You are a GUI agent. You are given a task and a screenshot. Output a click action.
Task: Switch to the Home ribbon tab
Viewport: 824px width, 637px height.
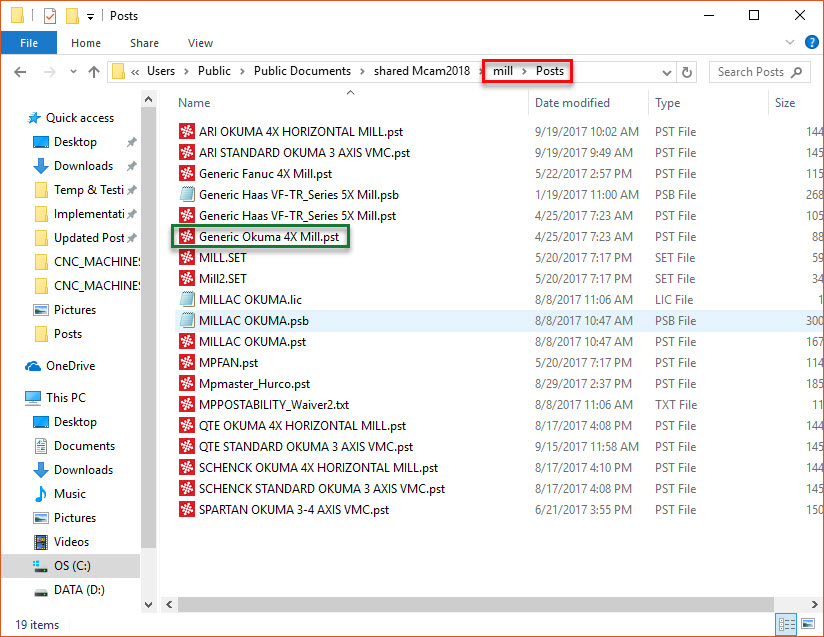[x=86, y=43]
